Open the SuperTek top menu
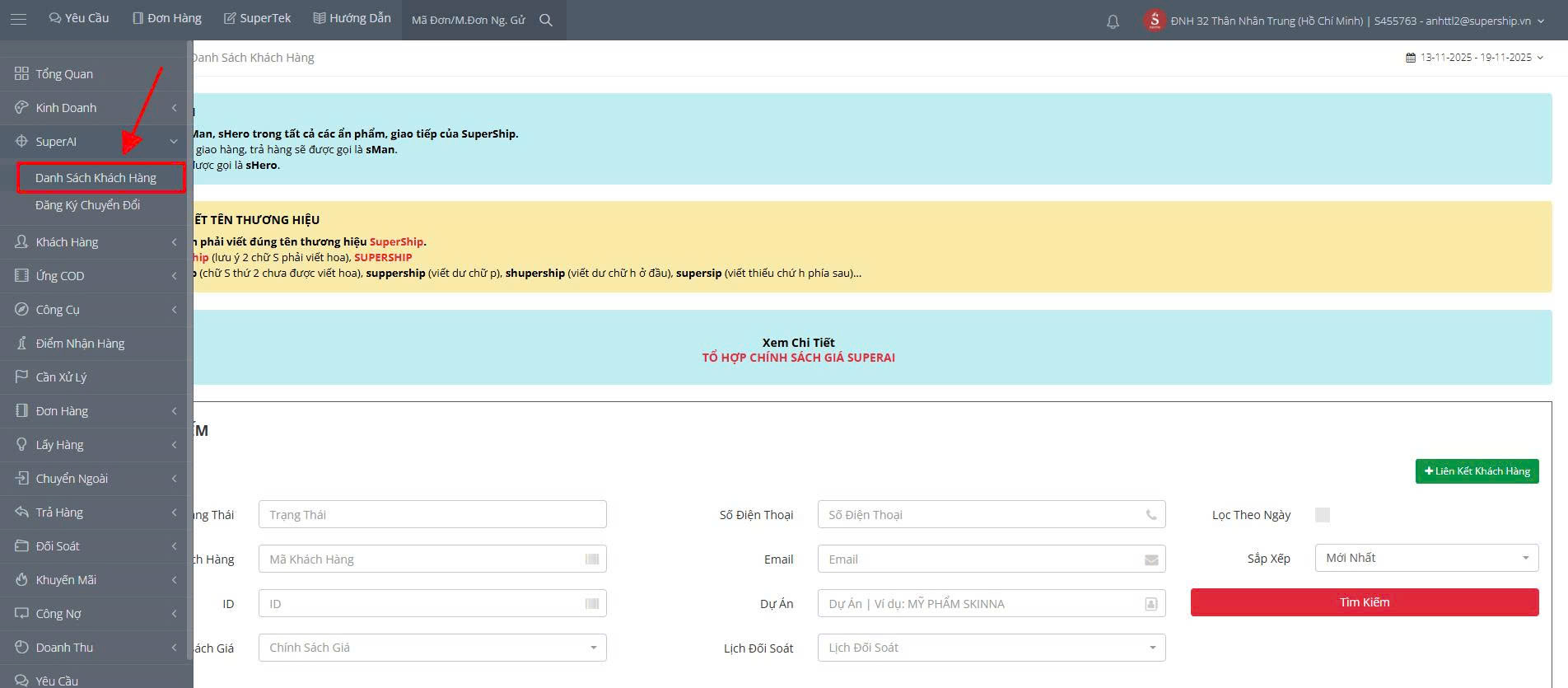 pyautogui.click(x=258, y=18)
